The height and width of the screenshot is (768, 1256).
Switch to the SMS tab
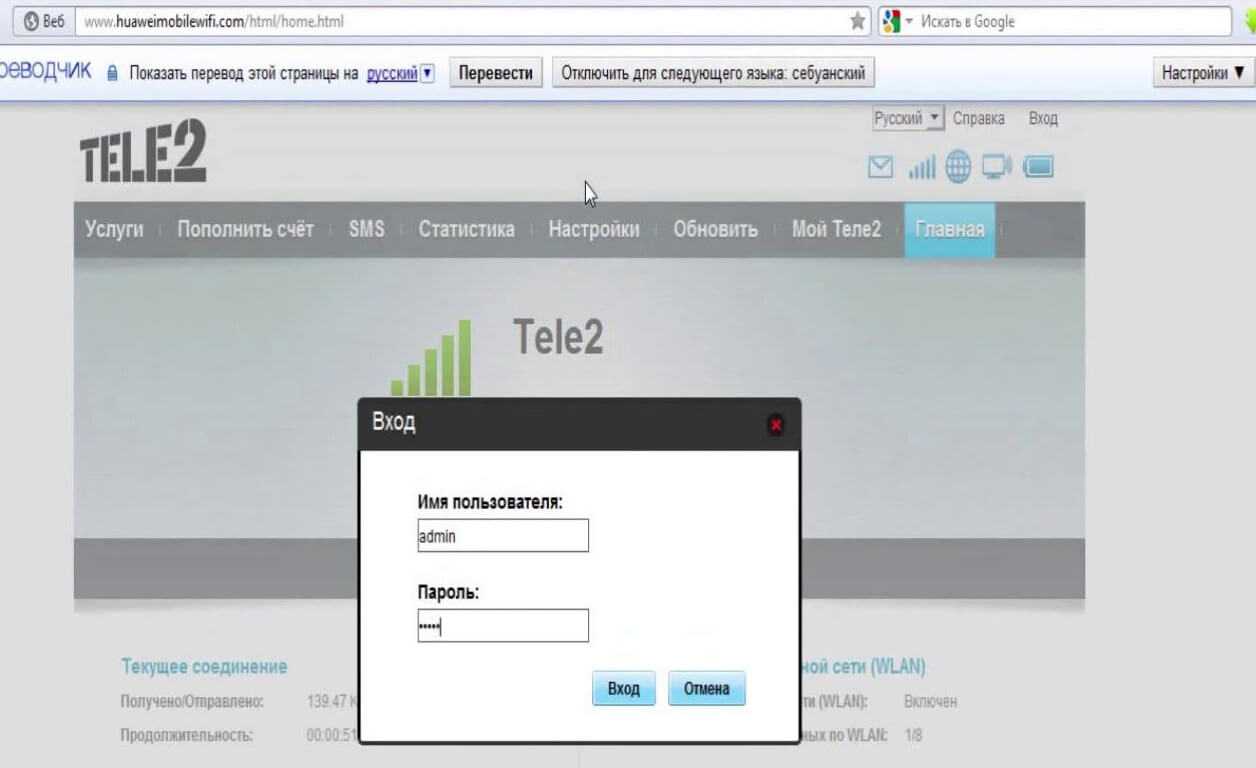tap(366, 229)
